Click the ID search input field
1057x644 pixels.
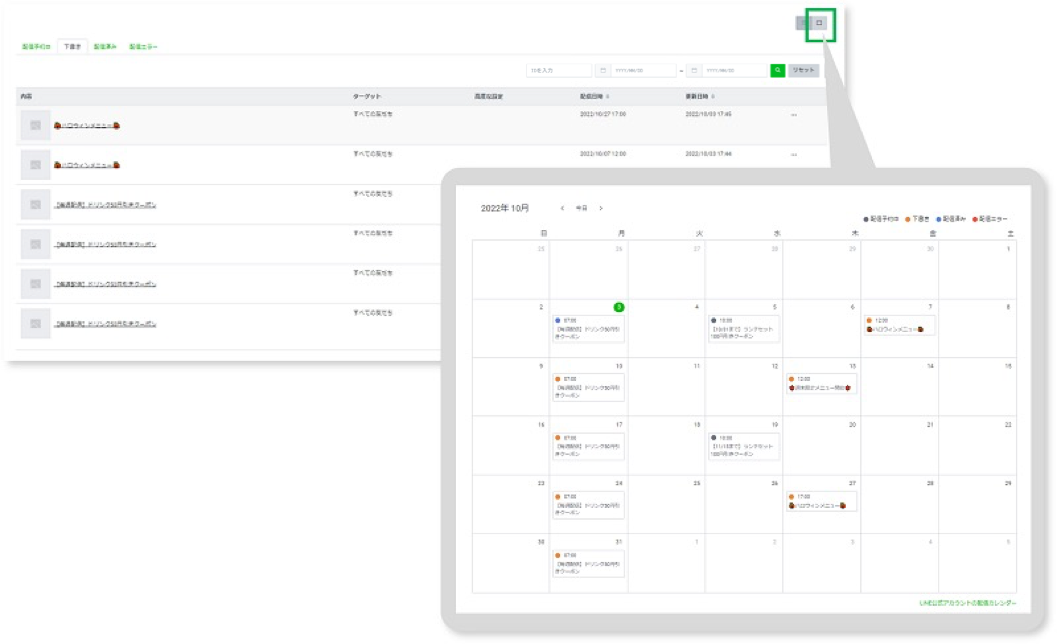click(558, 71)
